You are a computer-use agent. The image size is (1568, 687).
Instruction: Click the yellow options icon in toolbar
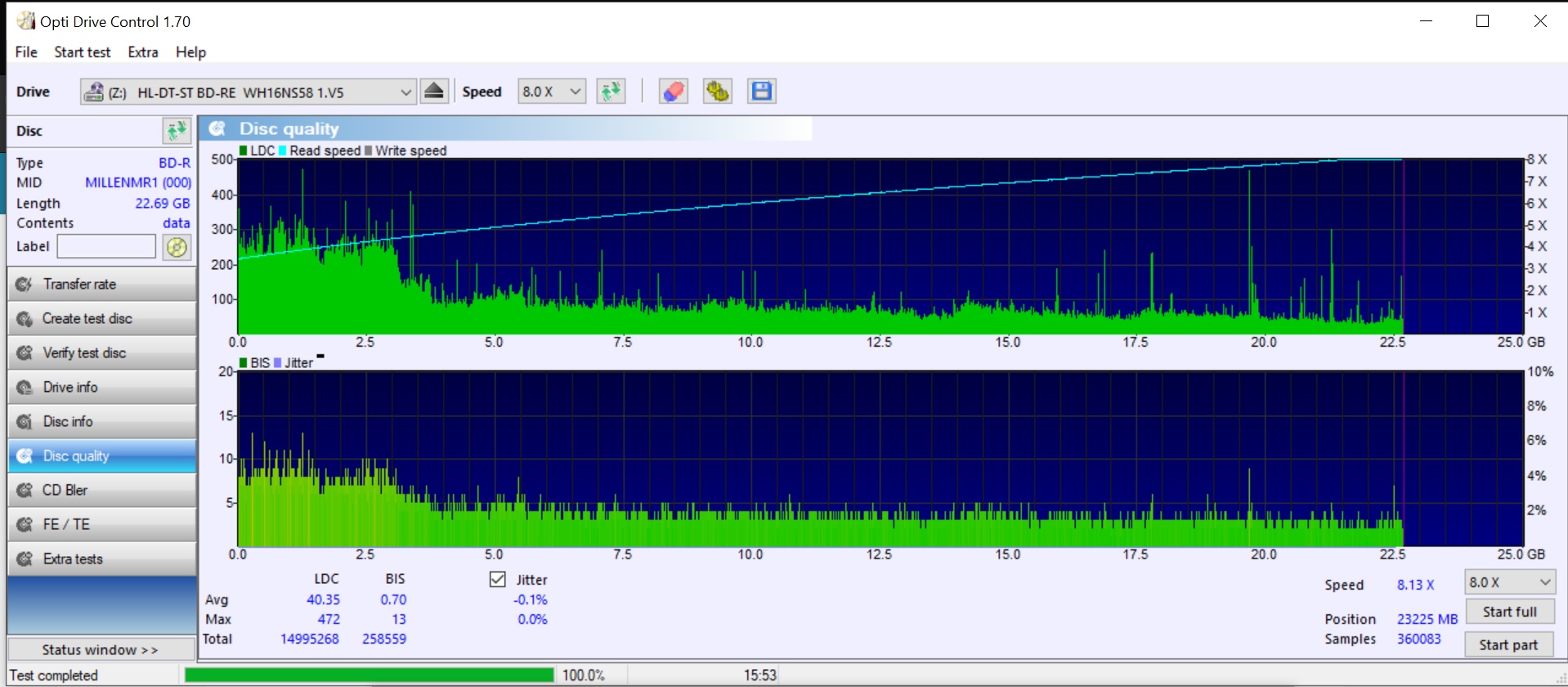[x=718, y=92]
